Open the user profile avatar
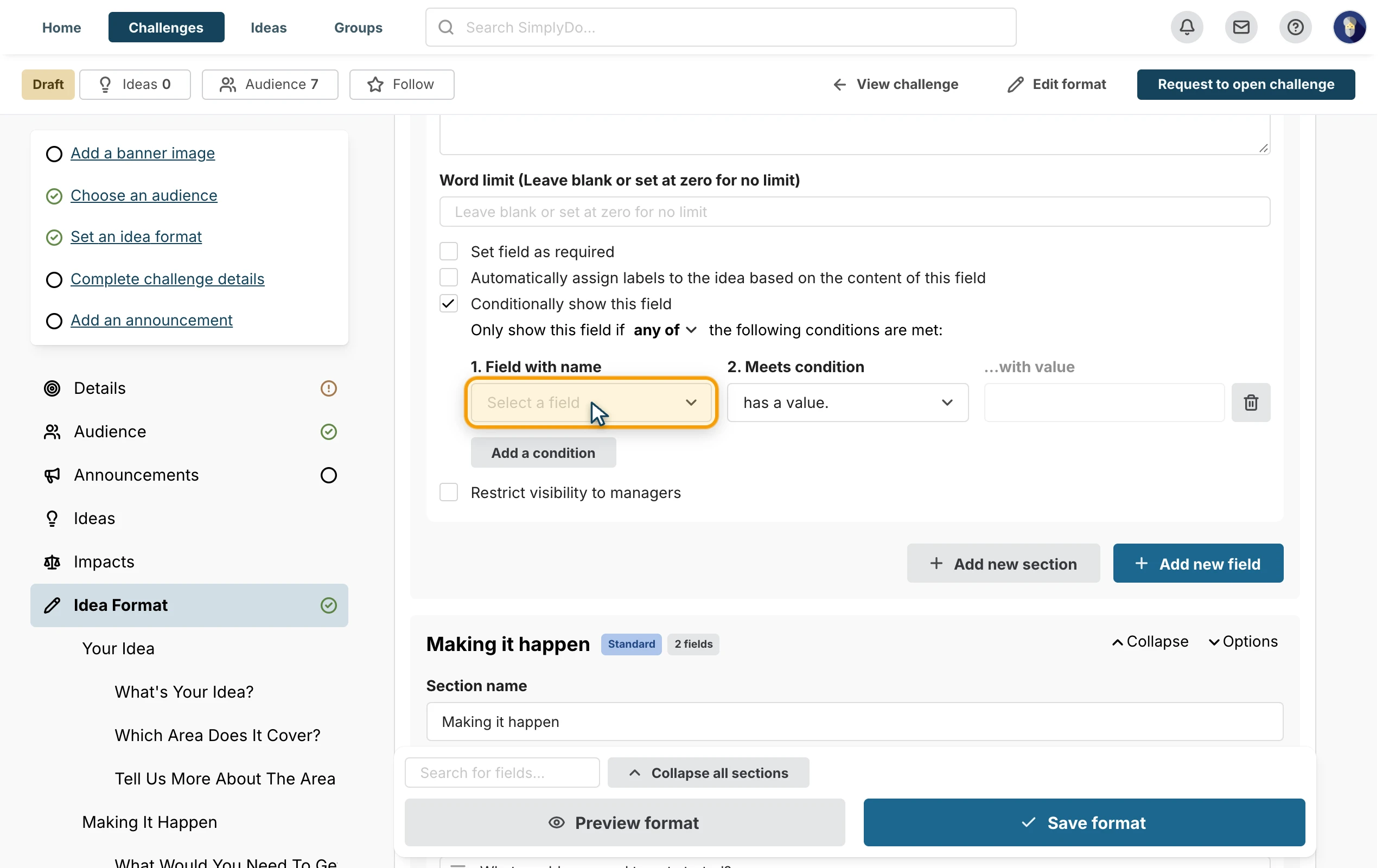The width and height of the screenshot is (1389, 868). tap(1349, 27)
